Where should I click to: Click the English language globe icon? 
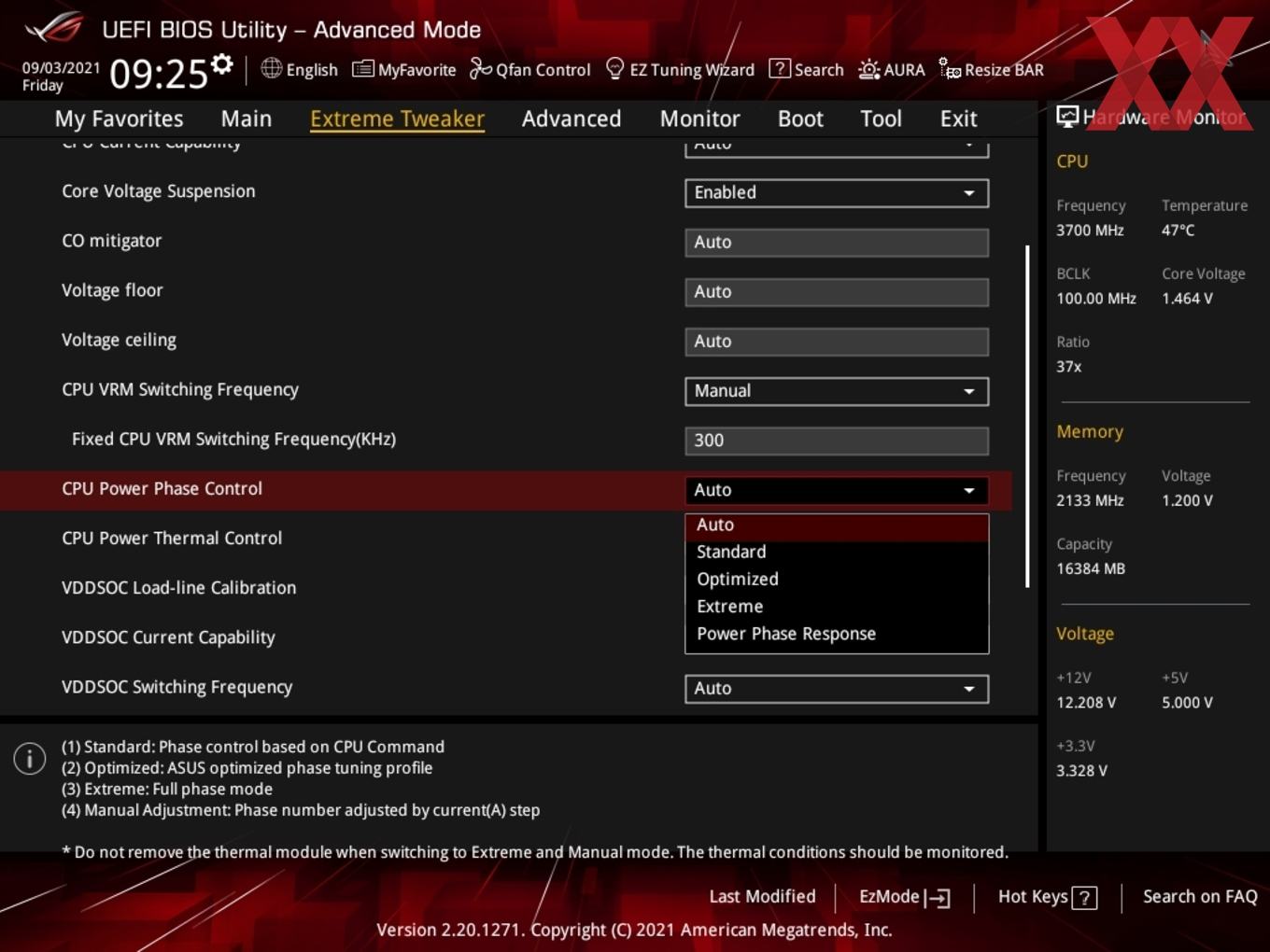pyautogui.click(x=271, y=68)
